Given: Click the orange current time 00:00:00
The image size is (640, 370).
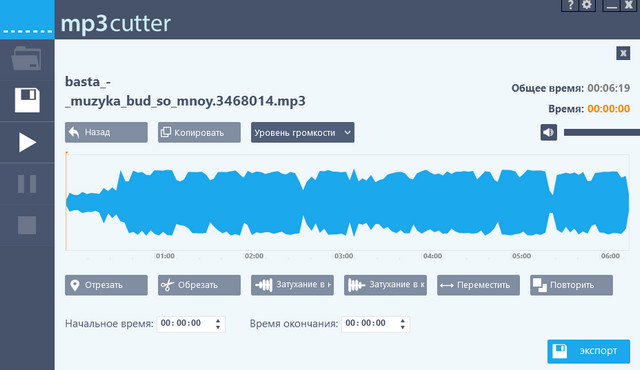Looking at the screenshot, I should click(x=609, y=109).
